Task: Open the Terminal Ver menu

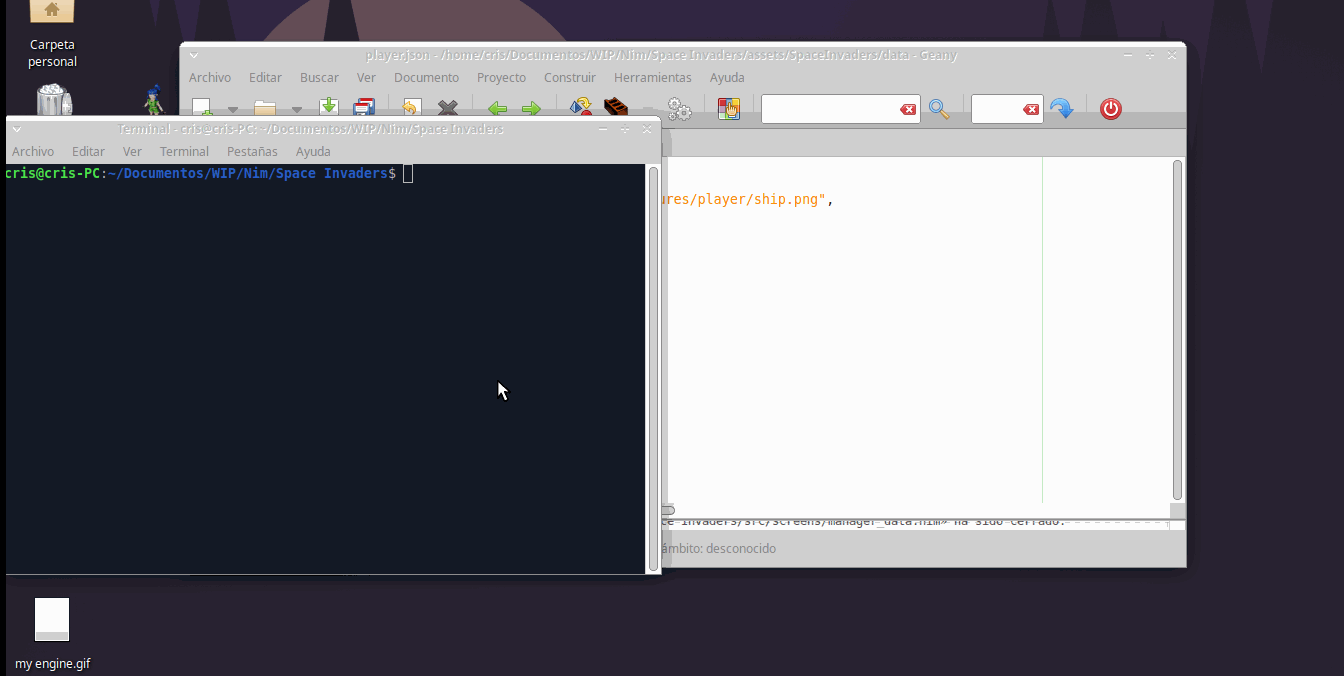Action: [132, 151]
